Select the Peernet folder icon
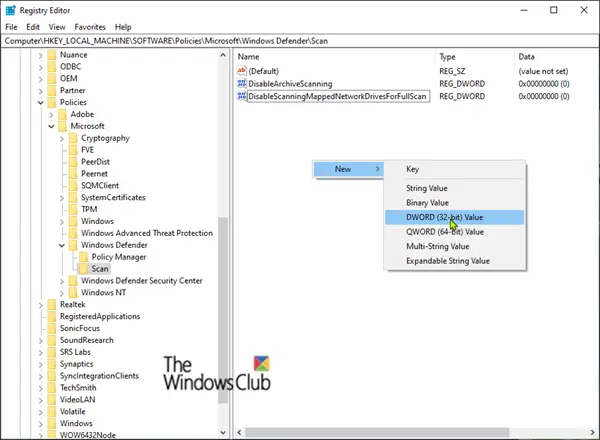Screen dimensions: 600x440 pos(73,173)
